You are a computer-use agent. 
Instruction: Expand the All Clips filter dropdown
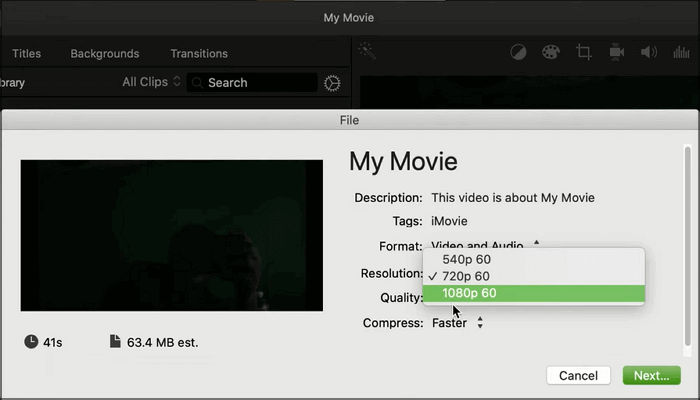[x=152, y=82]
